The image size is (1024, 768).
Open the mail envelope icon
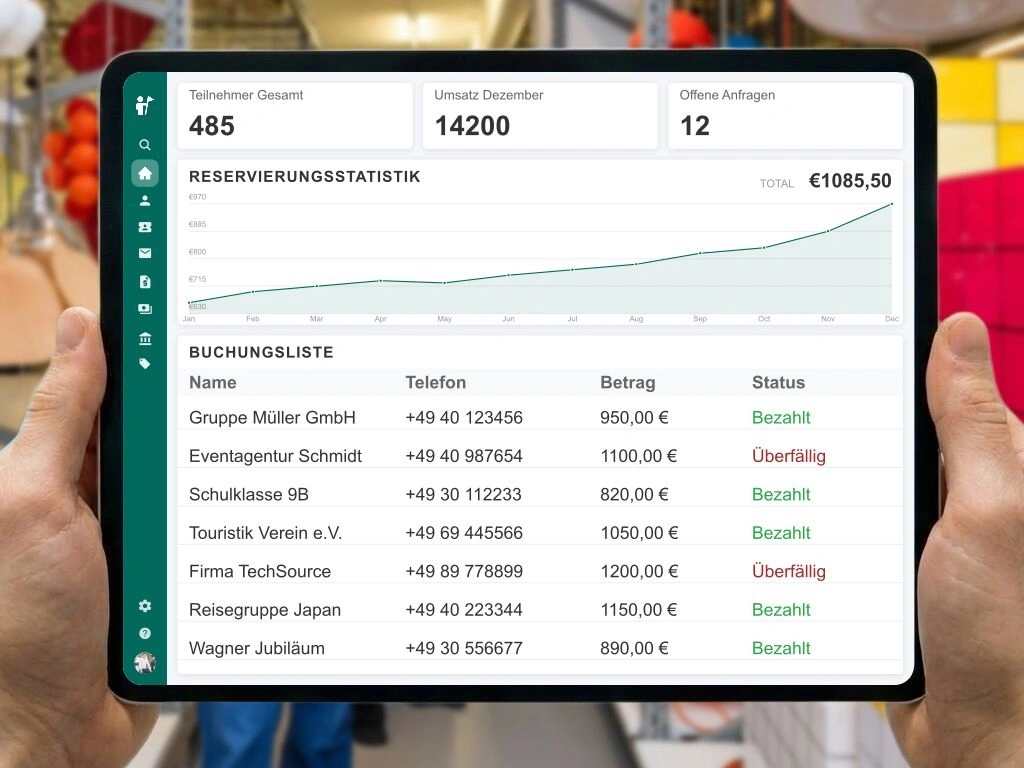pos(145,254)
